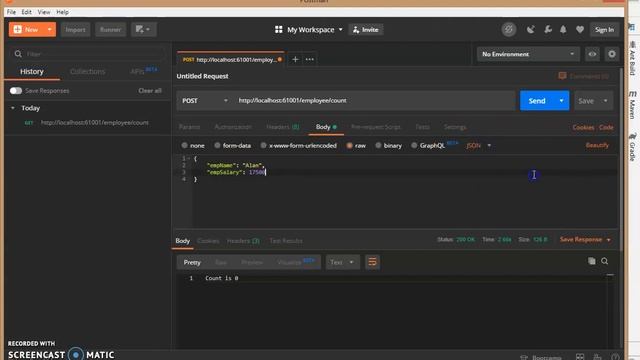Click the search icon in sidebar filter
The width and height of the screenshot is (640, 360).
18,54
